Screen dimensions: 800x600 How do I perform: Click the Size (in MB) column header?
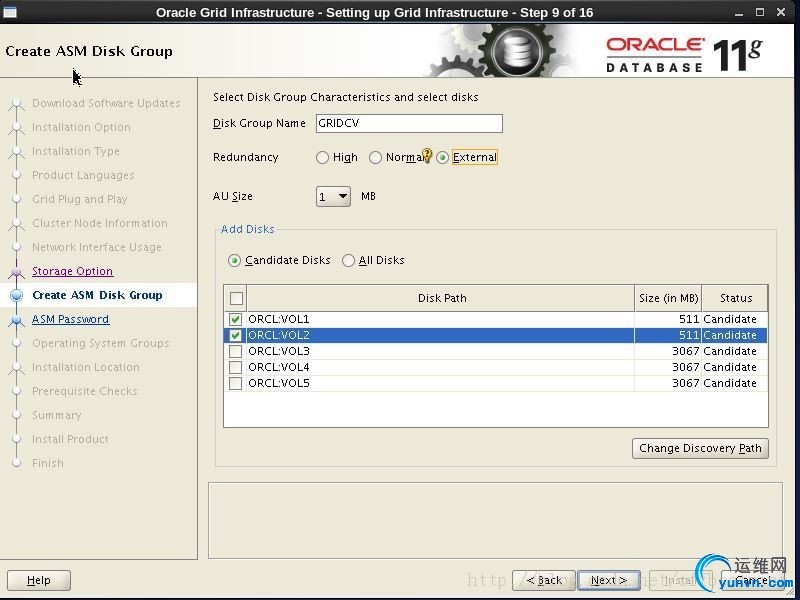tap(668, 298)
